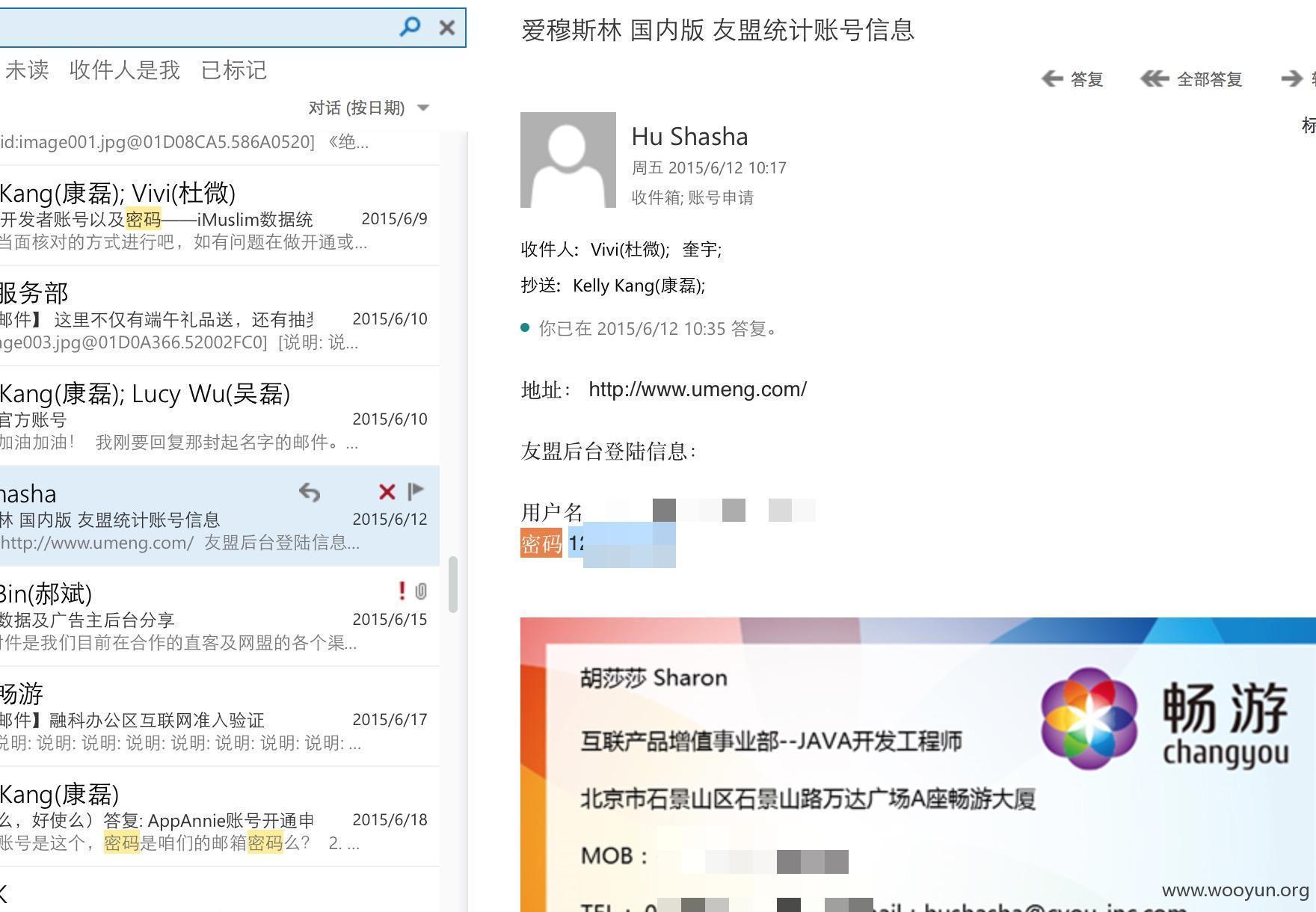The height and width of the screenshot is (912, 1316).
Task: Click the 全部答复 reply all button
Action: point(1191,79)
